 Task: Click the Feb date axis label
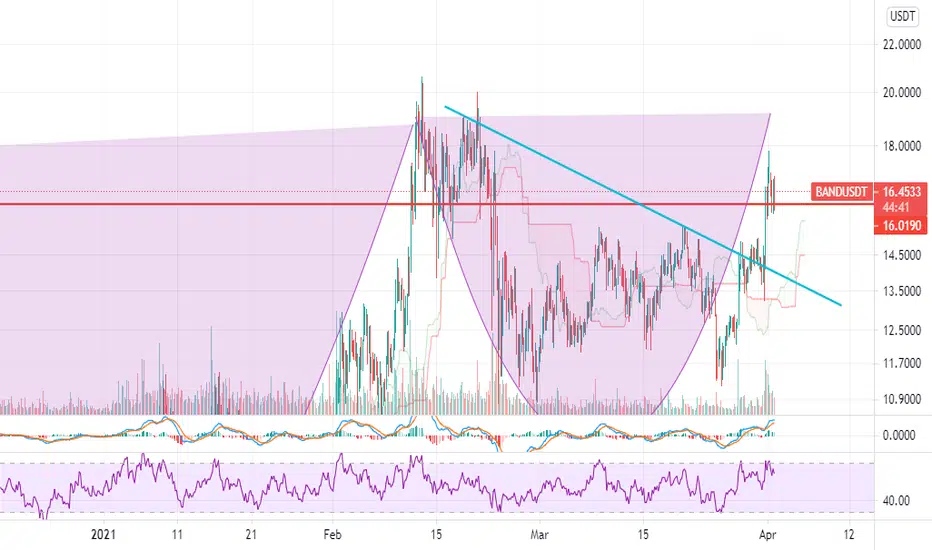332,534
